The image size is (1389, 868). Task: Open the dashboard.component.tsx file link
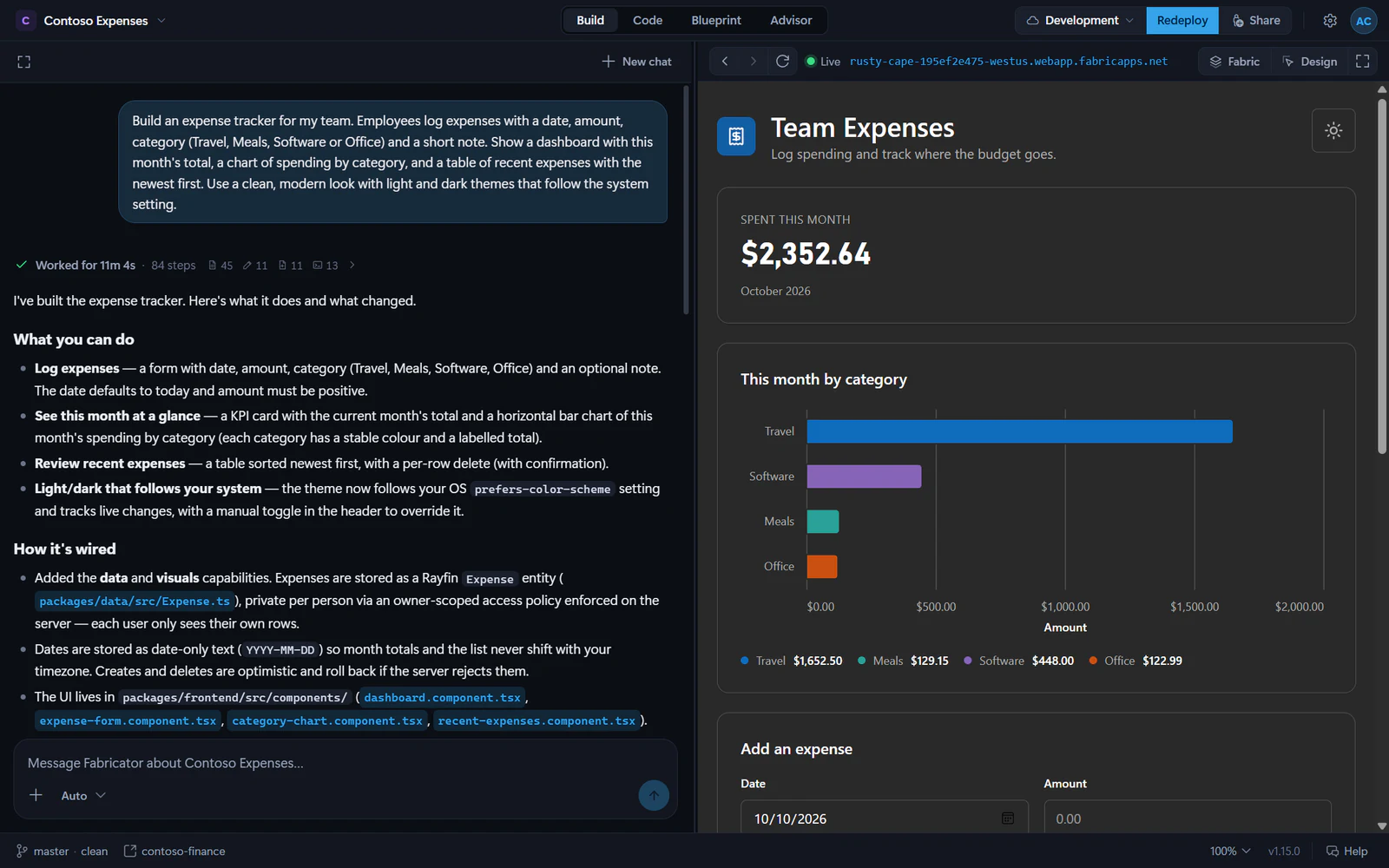pos(442,698)
